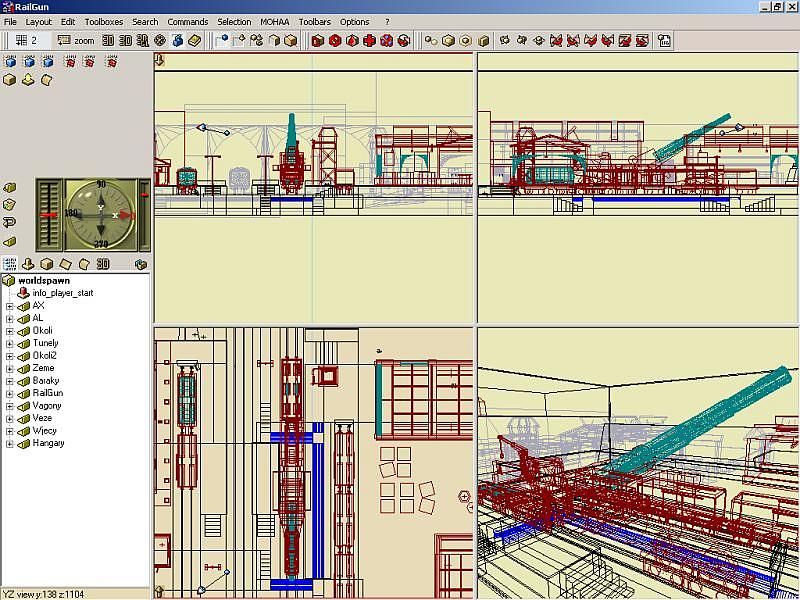Open the question mark help menu
The width and height of the screenshot is (800, 600).
tap(387, 22)
